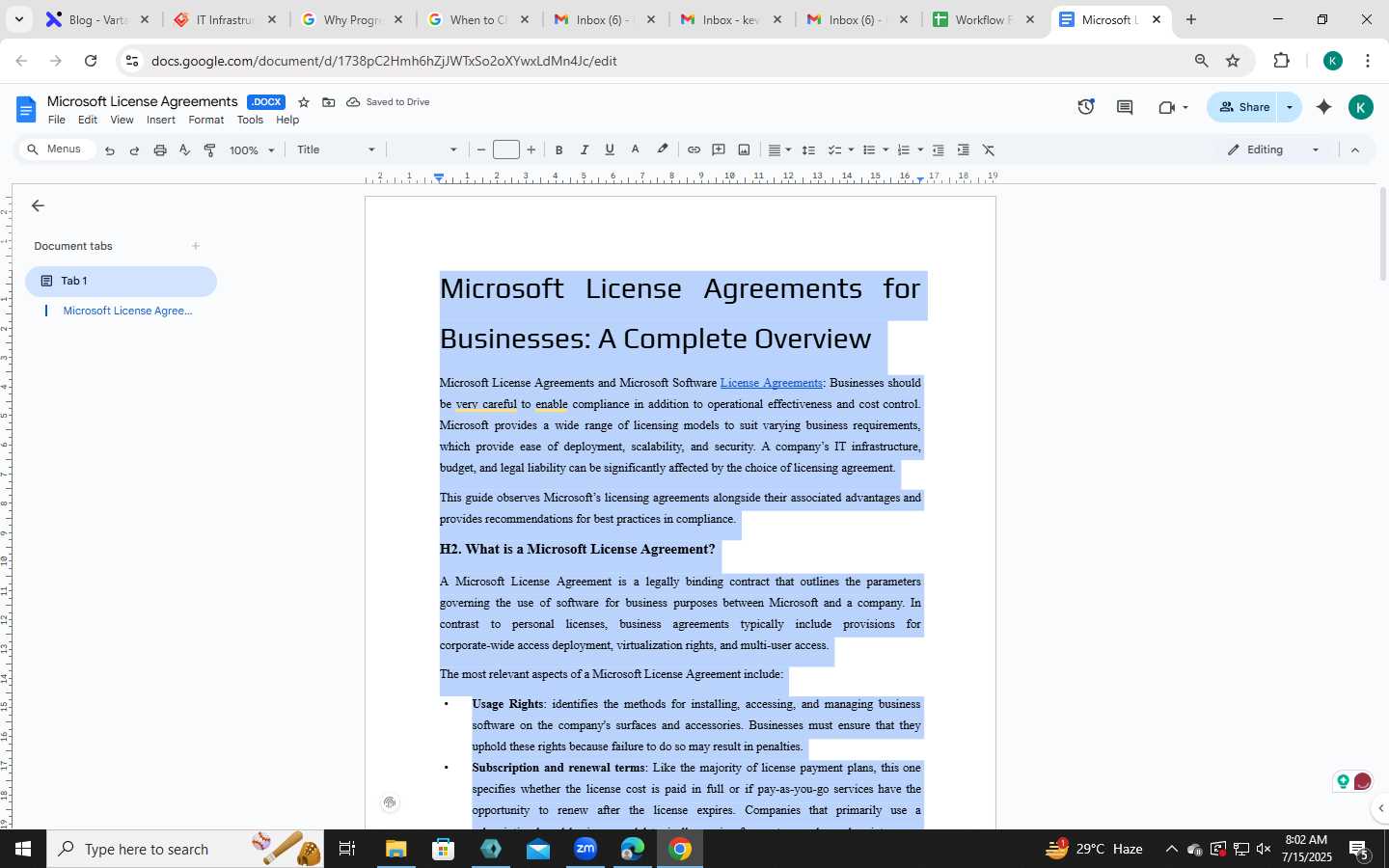
Task: Apply a numbered list
Action: (x=904, y=150)
